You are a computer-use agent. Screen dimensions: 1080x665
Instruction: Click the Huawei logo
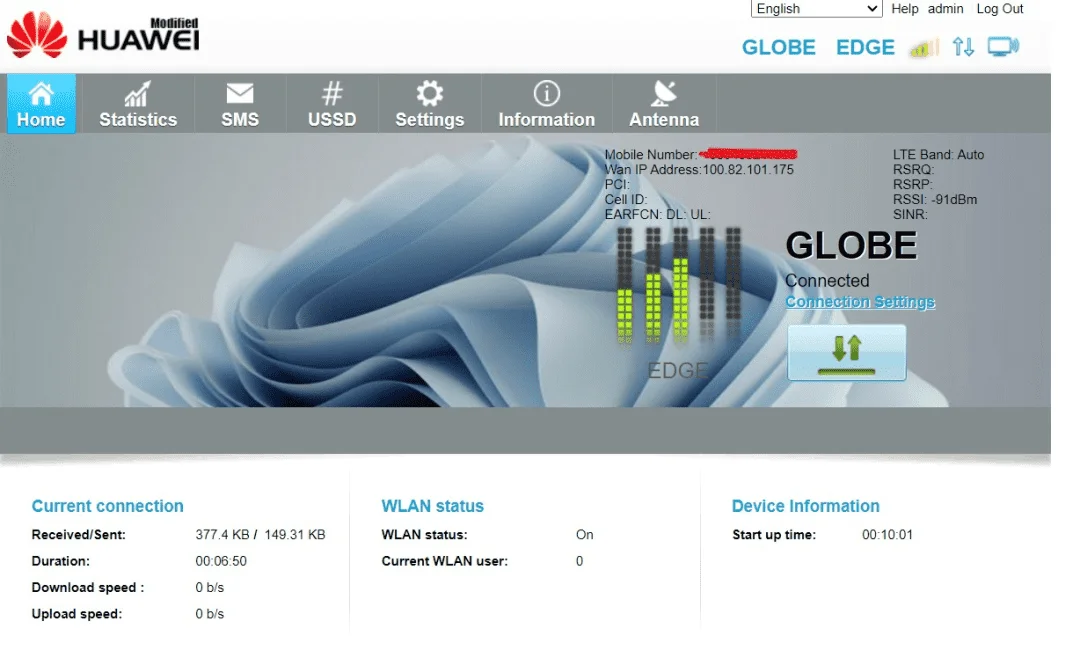point(103,34)
